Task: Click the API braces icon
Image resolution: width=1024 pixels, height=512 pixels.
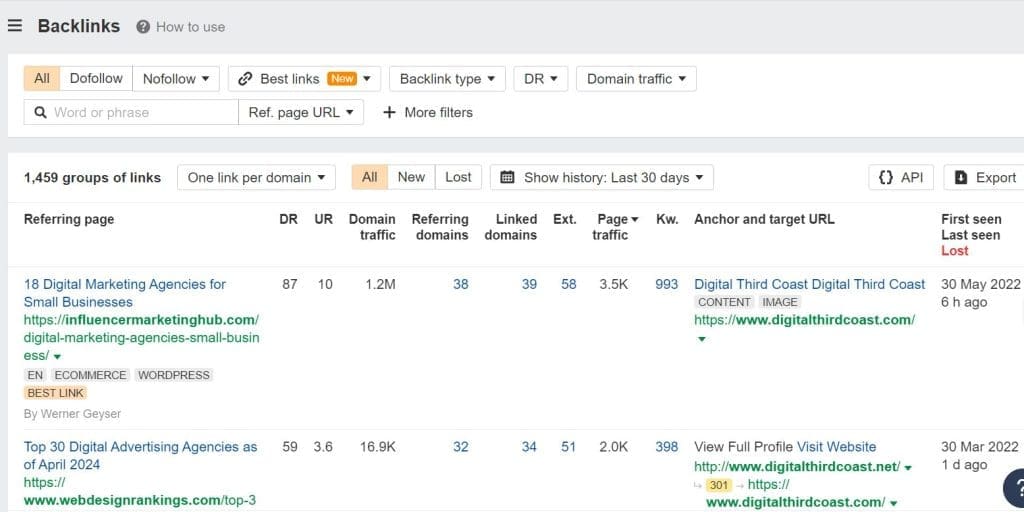Action: [x=886, y=178]
